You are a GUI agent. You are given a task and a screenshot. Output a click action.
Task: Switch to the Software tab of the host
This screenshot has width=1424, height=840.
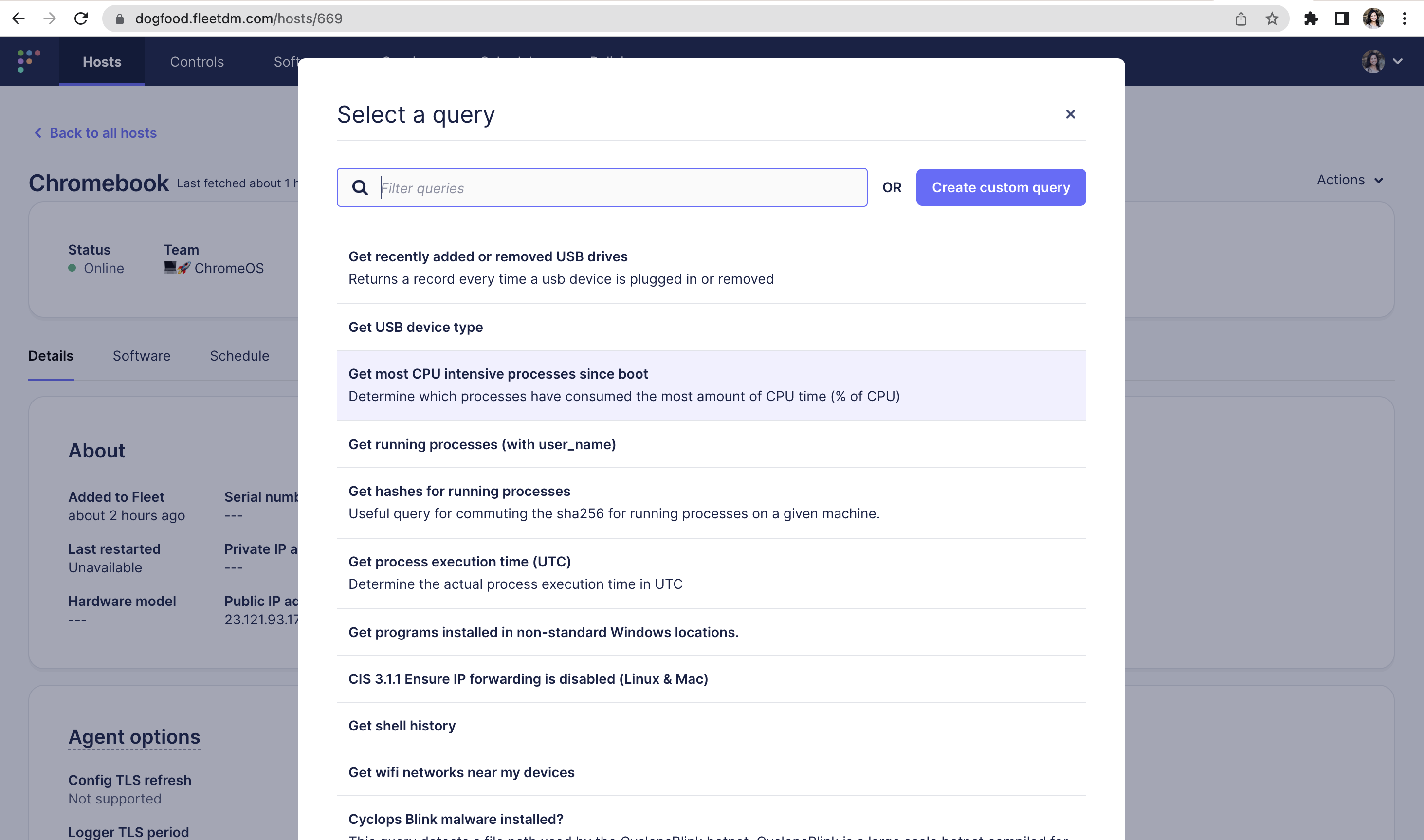(x=142, y=355)
